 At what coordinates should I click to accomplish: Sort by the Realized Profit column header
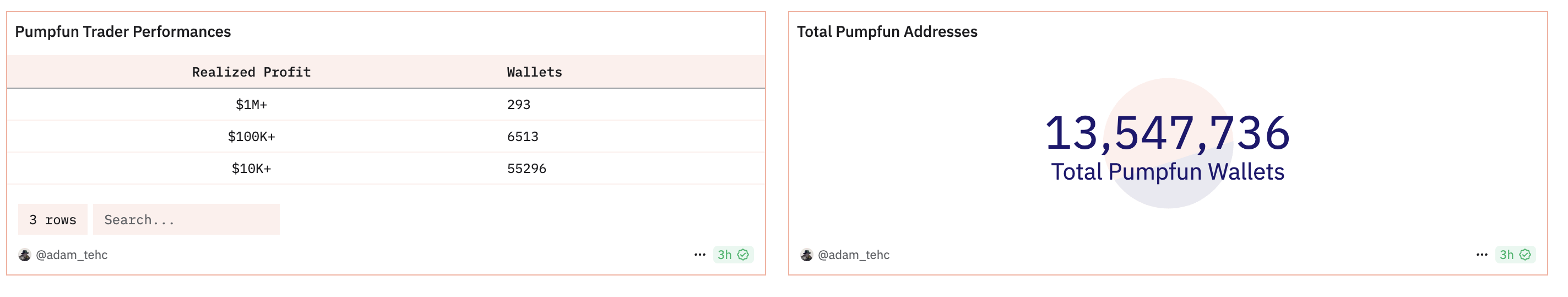[251, 72]
